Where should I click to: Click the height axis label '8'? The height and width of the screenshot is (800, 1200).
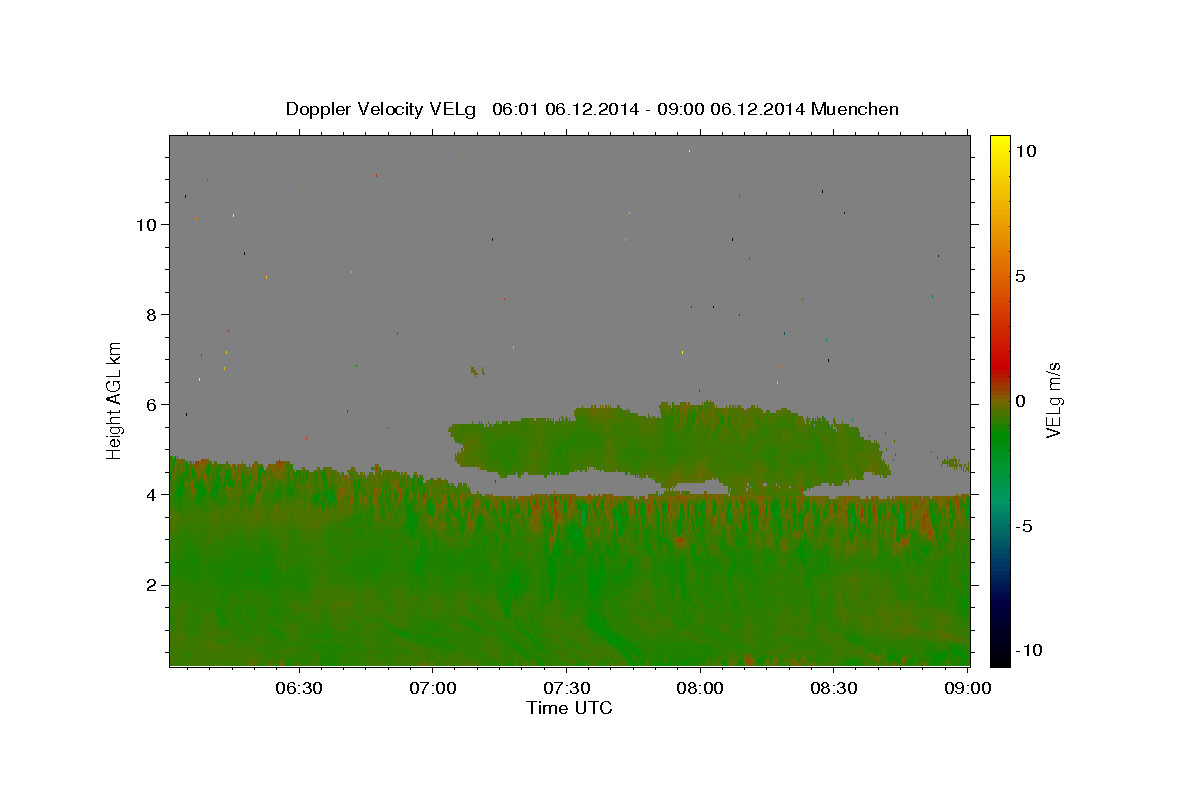click(x=150, y=314)
